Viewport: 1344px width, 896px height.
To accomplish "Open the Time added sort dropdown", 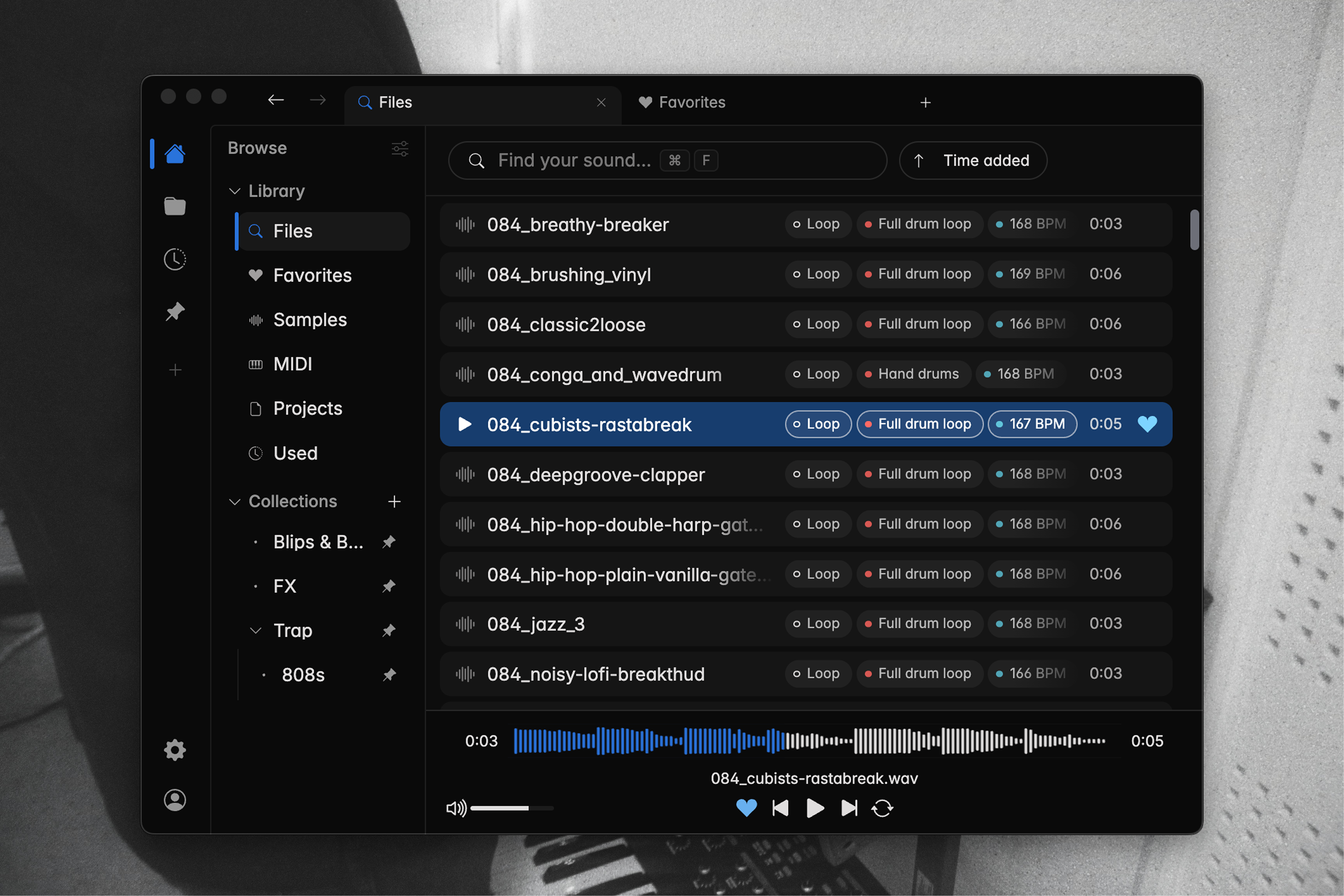I will (x=973, y=161).
